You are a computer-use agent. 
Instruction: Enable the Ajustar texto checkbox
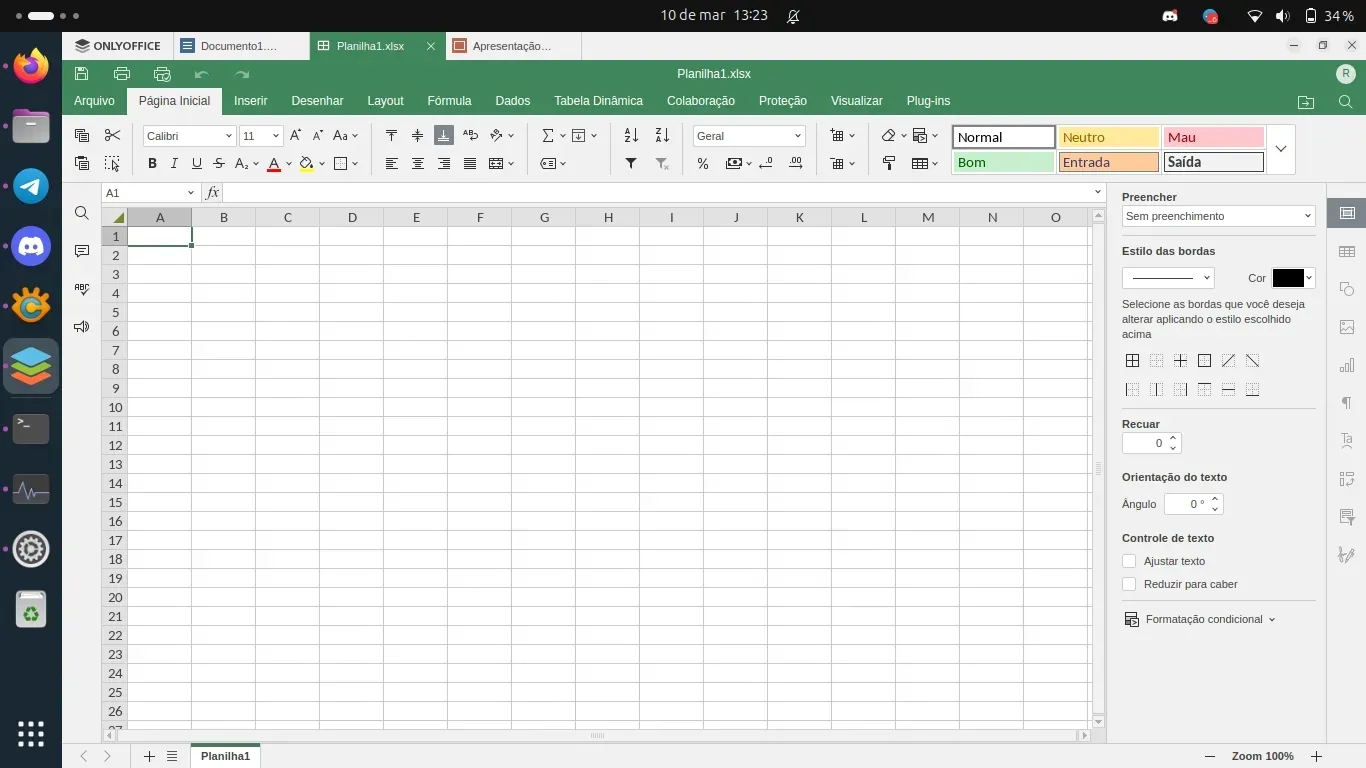click(x=1129, y=561)
